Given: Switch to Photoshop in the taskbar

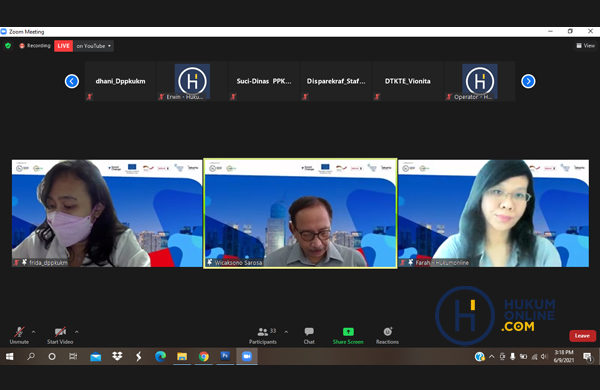Looking at the screenshot, I should [x=225, y=356].
